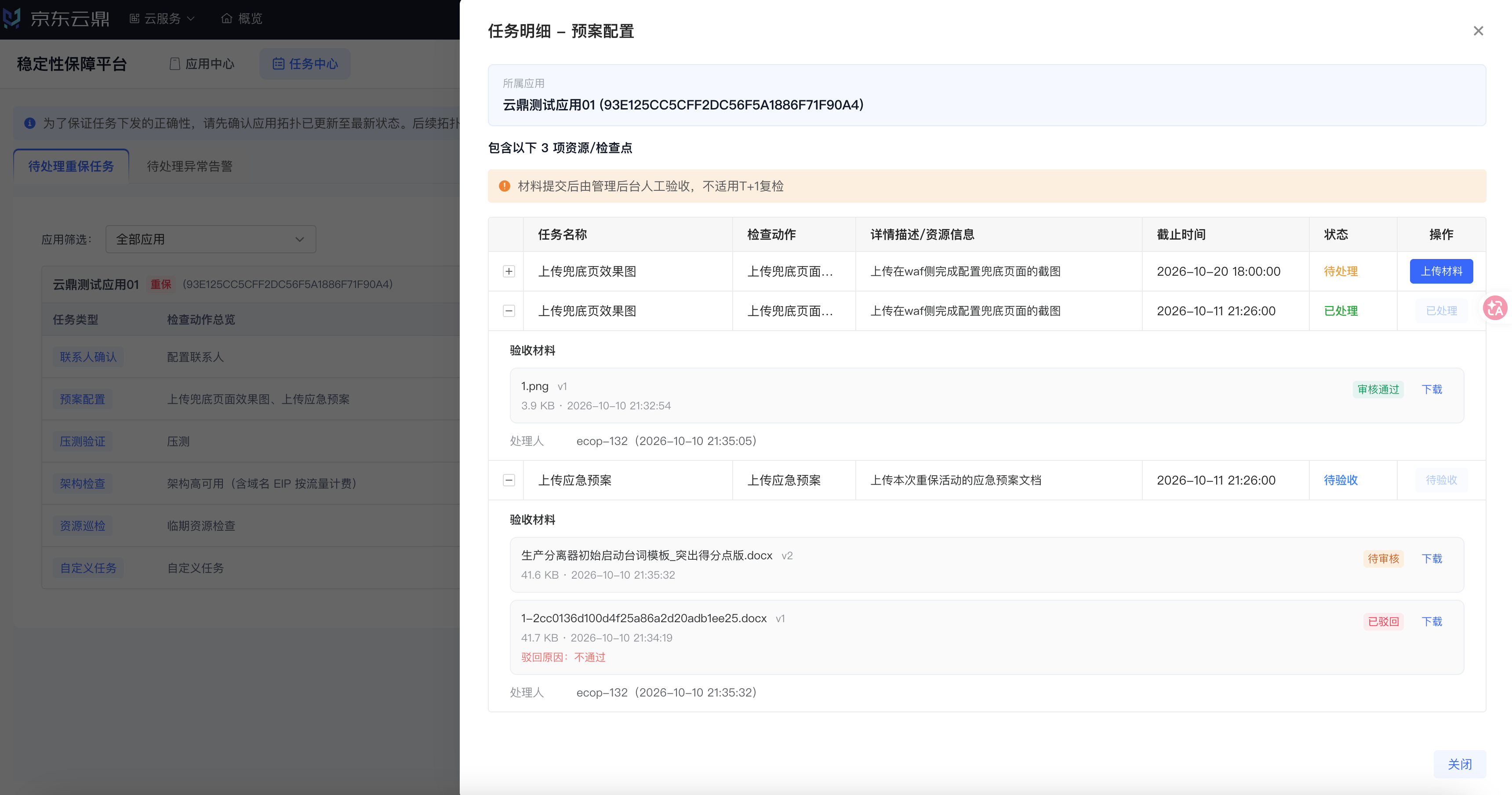Click the disabled 已处理 action button
Screen dimensions: 1512x795
point(1441,311)
